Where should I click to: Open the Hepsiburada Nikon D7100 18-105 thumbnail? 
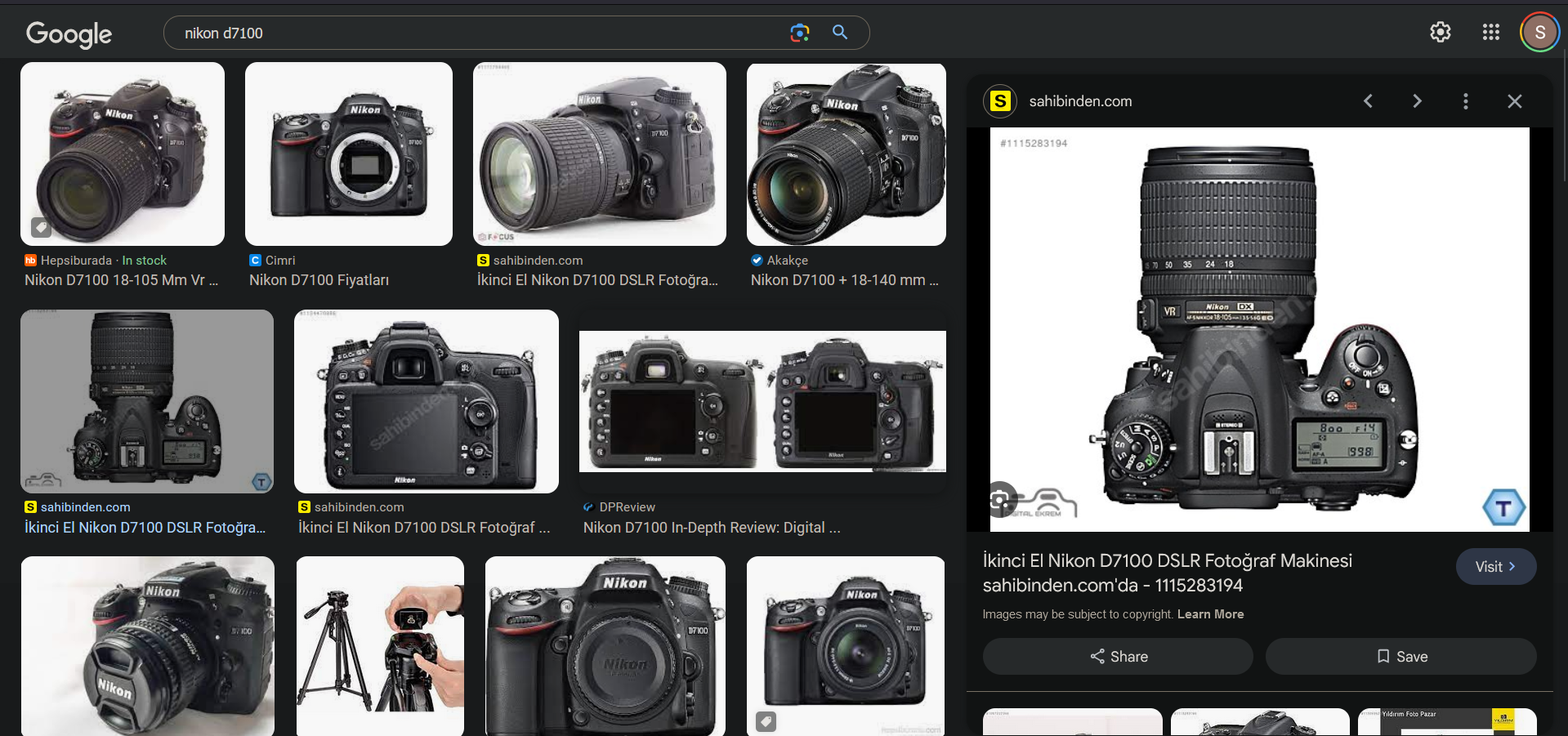point(123,154)
